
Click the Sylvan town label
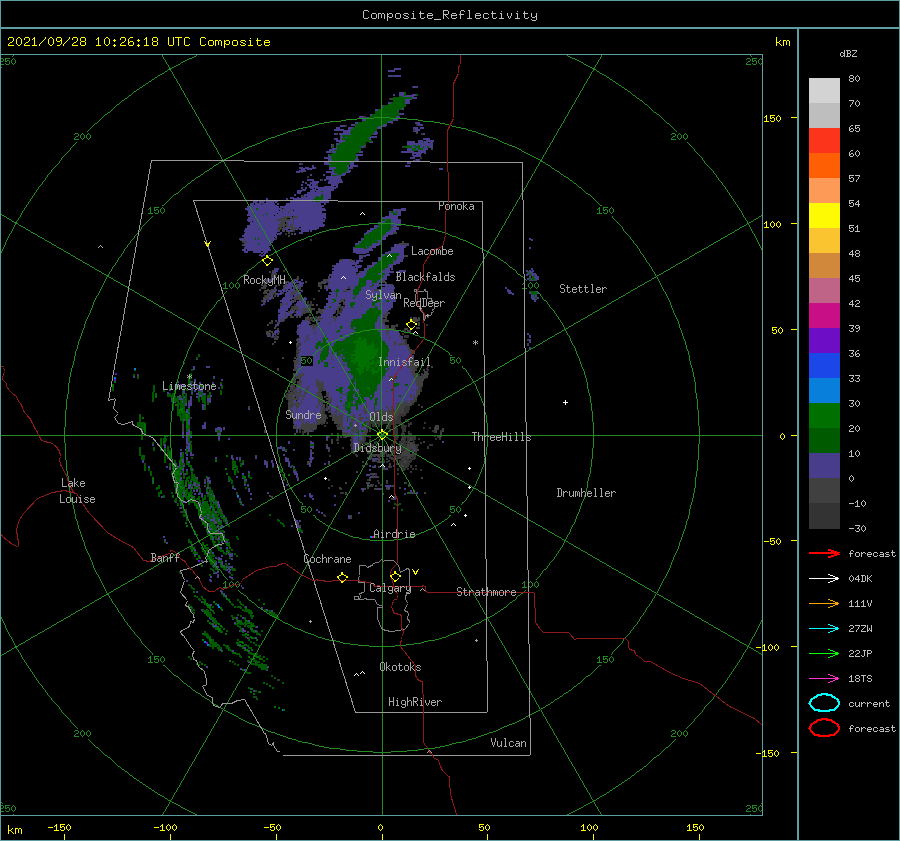pos(383,295)
